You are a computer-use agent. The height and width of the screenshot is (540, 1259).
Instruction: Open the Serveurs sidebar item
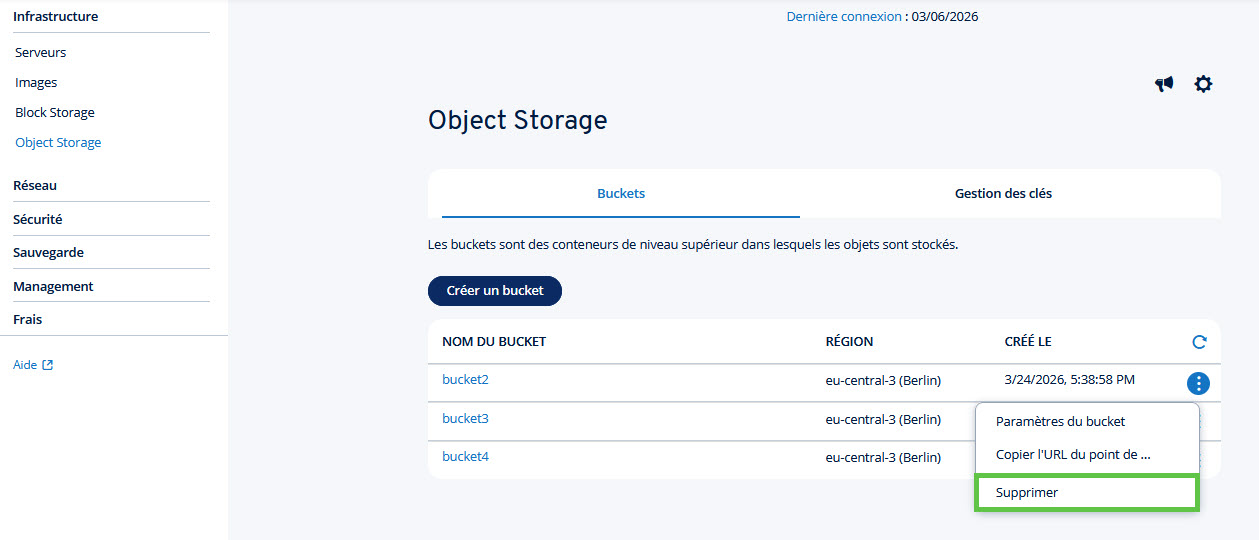click(x=41, y=52)
